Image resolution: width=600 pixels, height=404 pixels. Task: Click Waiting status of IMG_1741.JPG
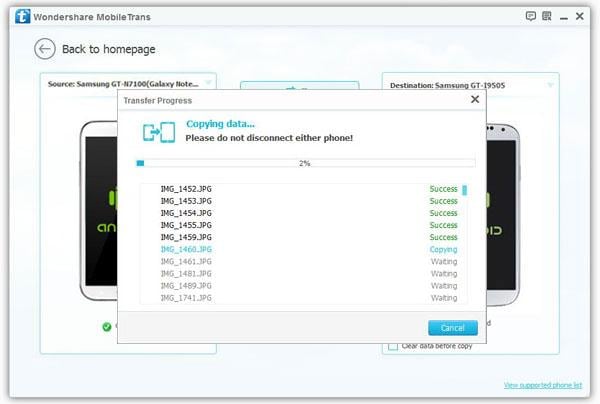(444, 298)
